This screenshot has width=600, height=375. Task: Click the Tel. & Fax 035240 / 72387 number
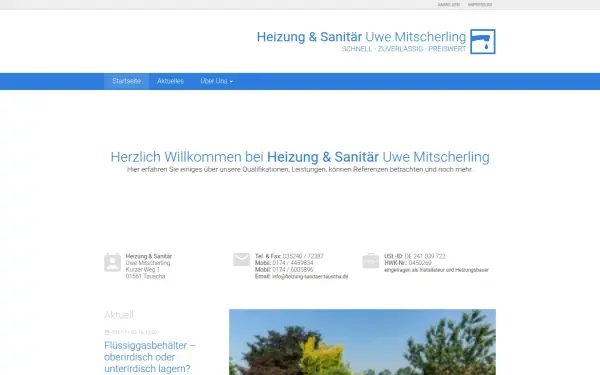(289, 256)
